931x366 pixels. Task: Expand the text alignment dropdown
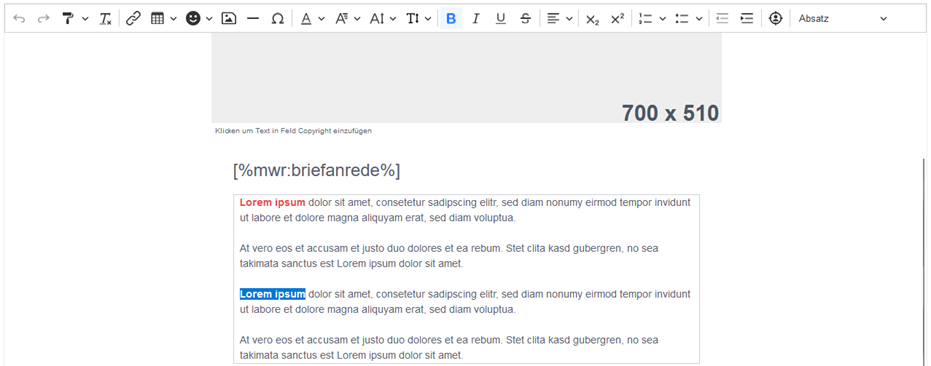569,19
